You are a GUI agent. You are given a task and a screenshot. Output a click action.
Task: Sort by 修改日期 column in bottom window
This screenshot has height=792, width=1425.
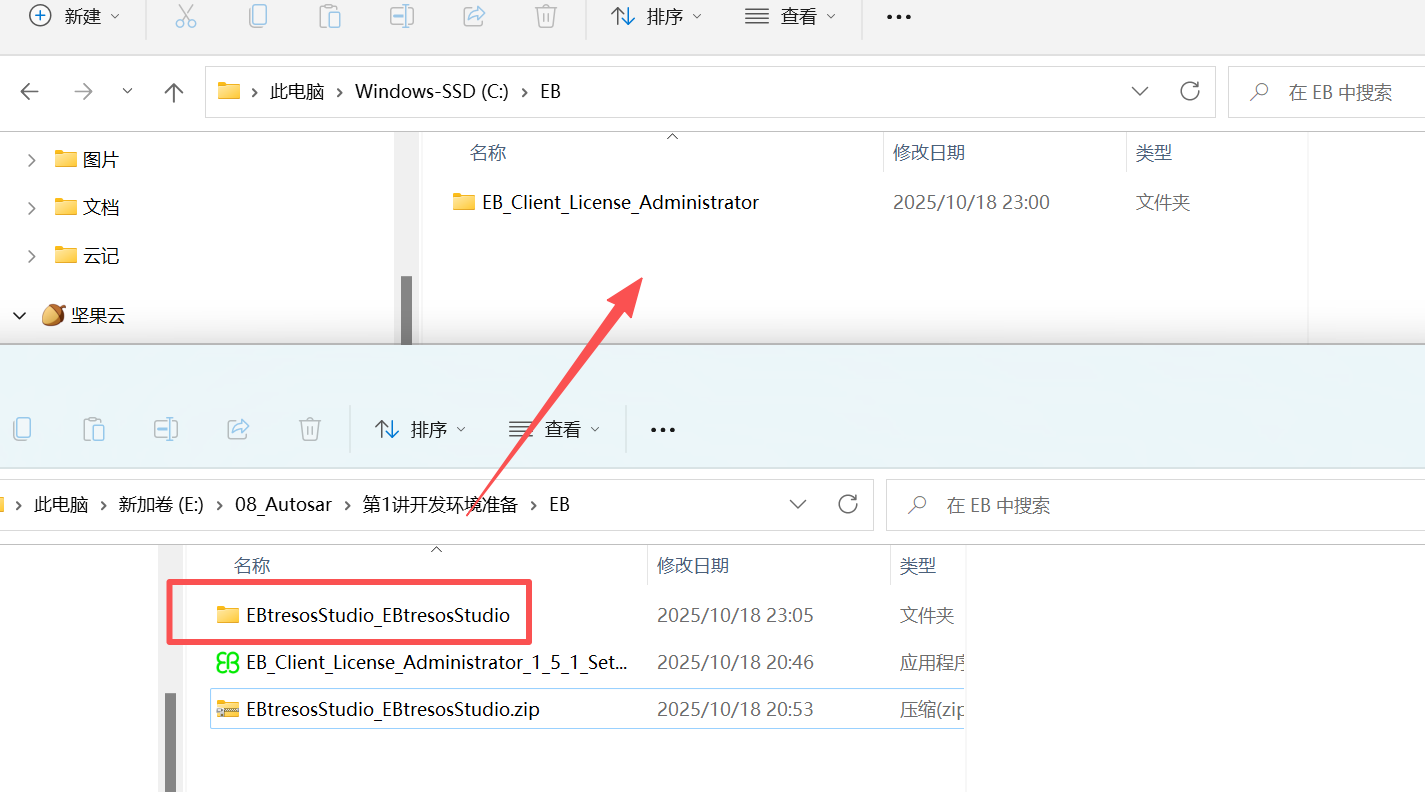tap(693, 566)
